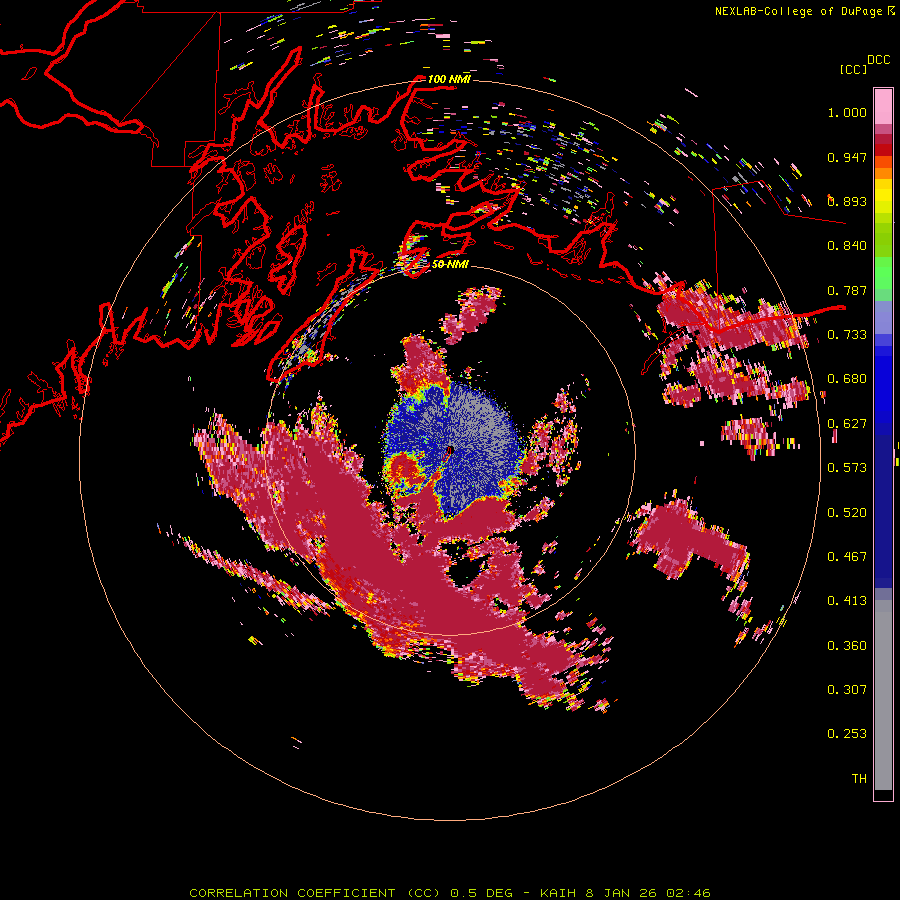Click the 0.413 scale value
This screenshot has height=900, width=900.
point(847,601)
